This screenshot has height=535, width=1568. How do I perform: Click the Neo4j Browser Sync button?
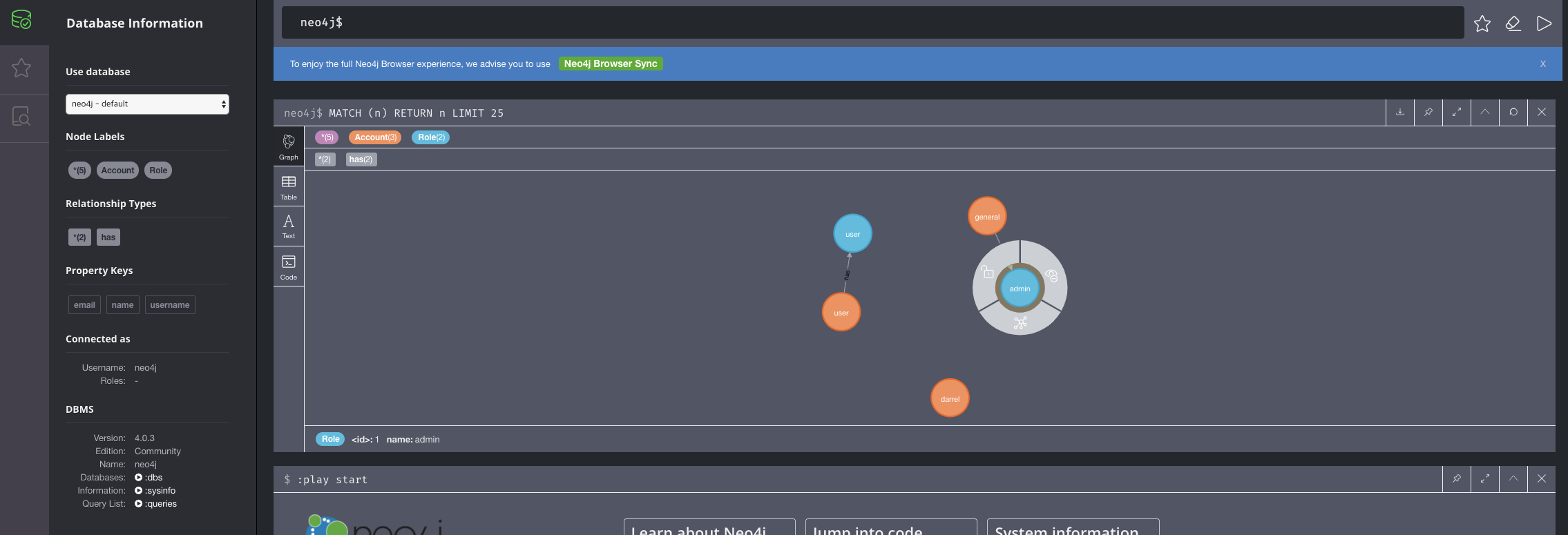coord(611,64)
